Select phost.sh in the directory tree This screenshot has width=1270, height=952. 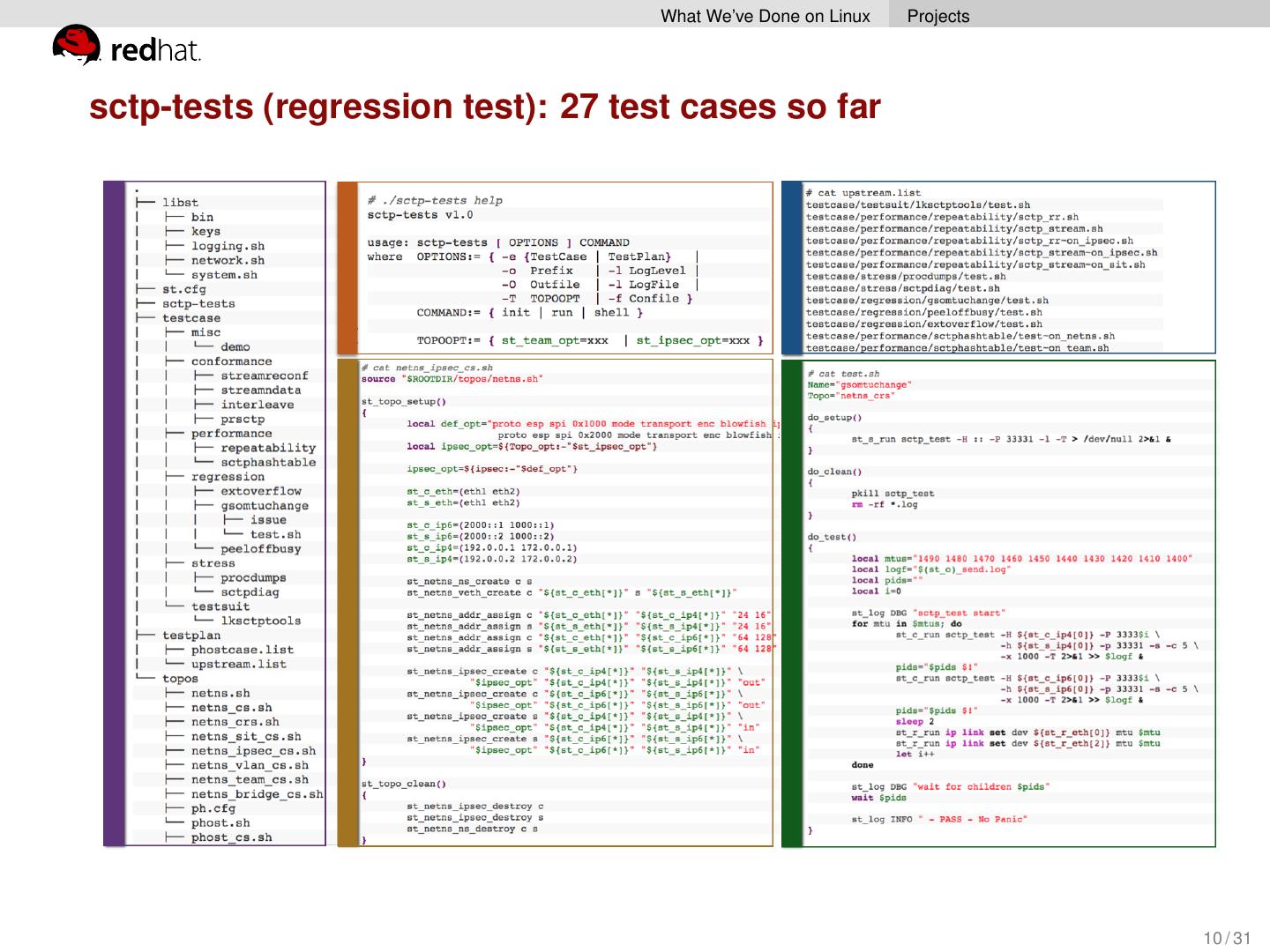click(220, 823)
